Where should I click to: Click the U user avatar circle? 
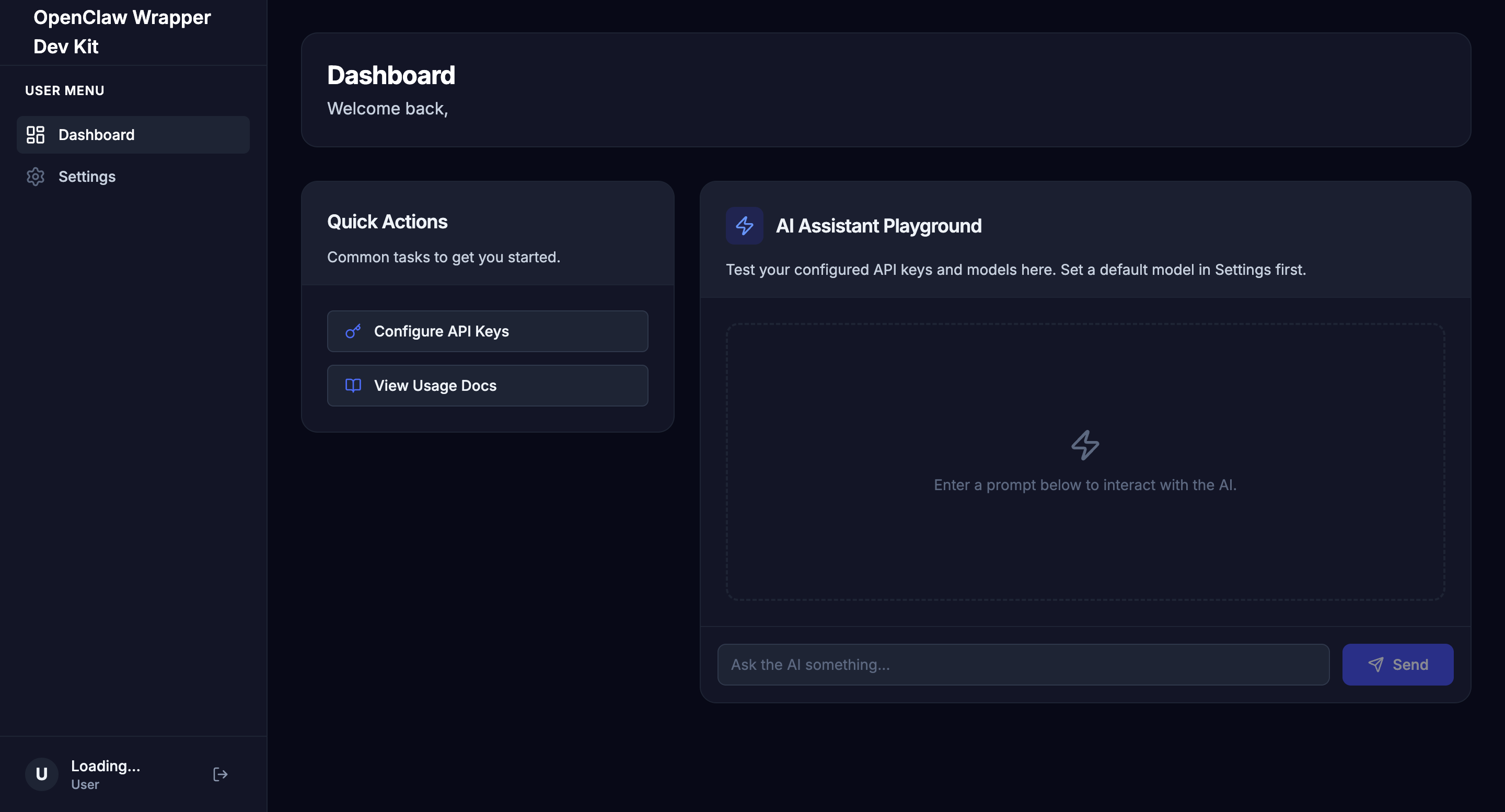coord(41,774)
